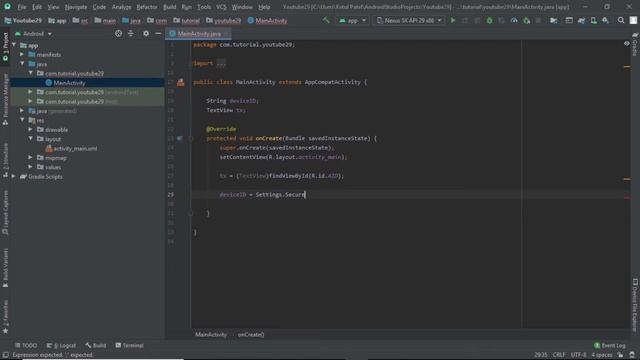Open the Refactor menu
Image resolution: width=640 pixels, height=360 pixels.
147,7
